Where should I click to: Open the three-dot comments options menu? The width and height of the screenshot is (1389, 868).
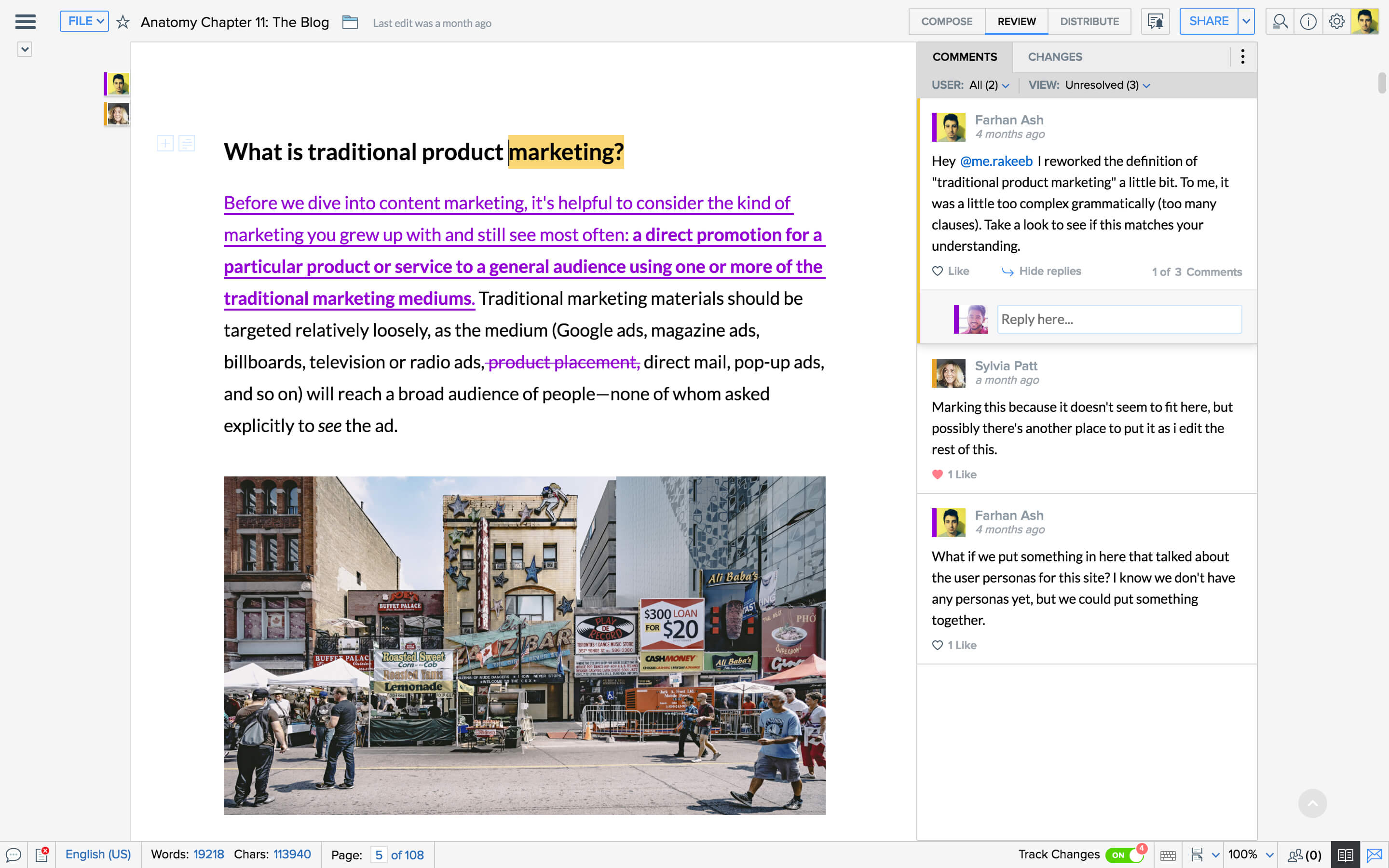point(1242,56)
